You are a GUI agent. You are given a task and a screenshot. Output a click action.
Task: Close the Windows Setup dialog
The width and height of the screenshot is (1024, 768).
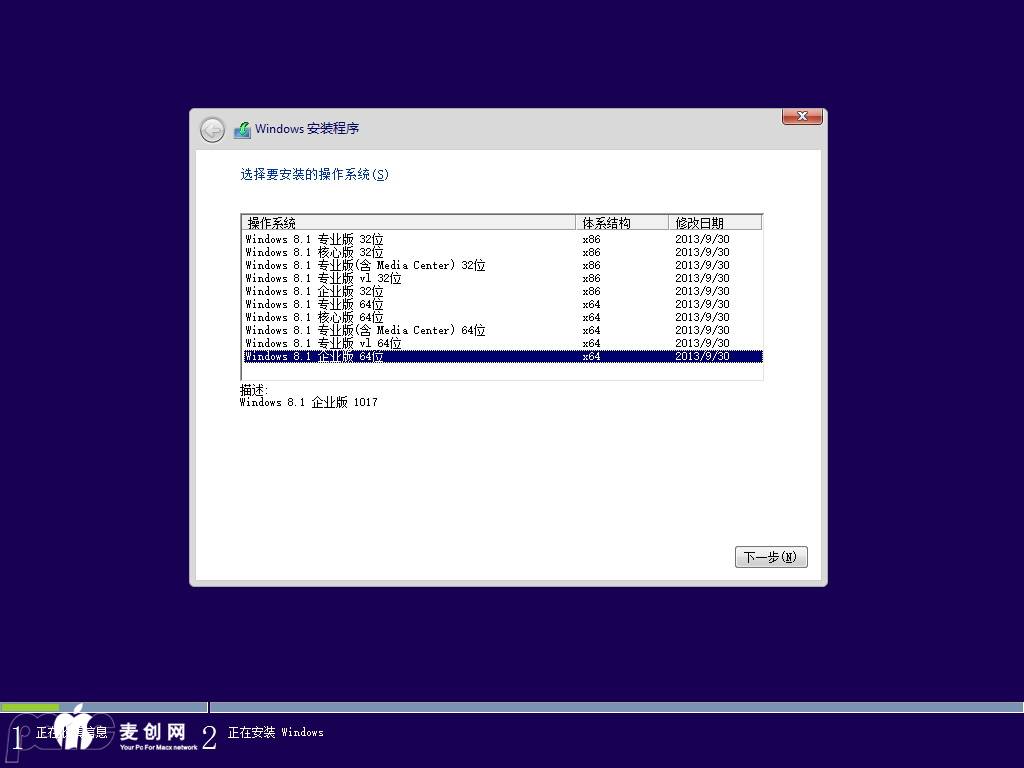[x=801, y=117]
